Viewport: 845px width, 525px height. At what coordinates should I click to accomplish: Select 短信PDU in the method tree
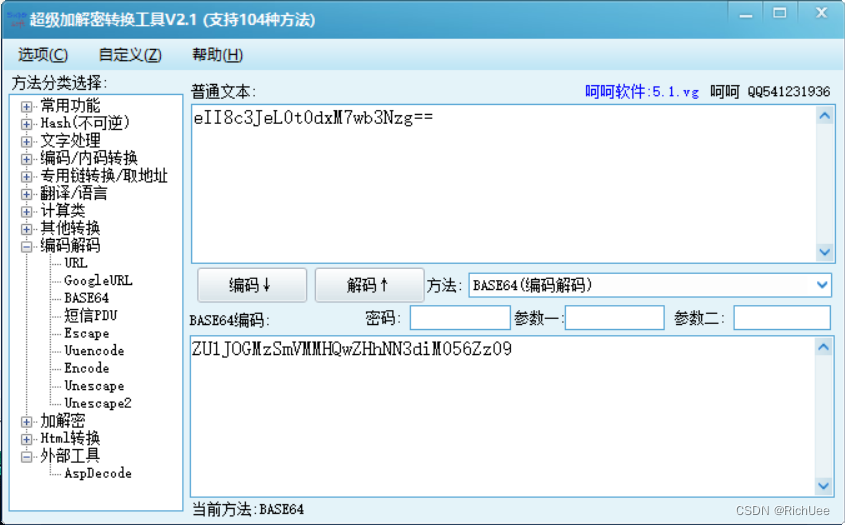tap(91, 315)
